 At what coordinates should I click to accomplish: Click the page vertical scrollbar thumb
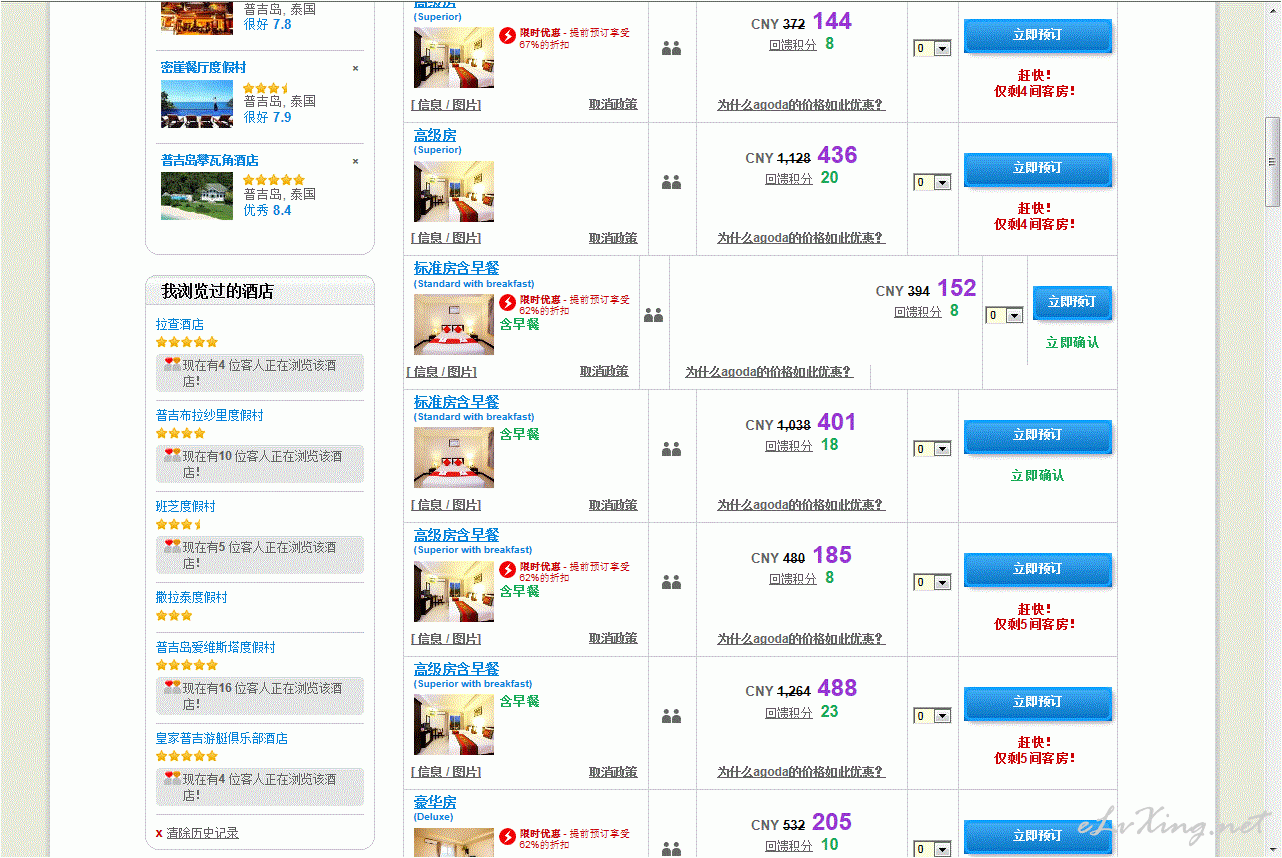(x=1273, y=161)
